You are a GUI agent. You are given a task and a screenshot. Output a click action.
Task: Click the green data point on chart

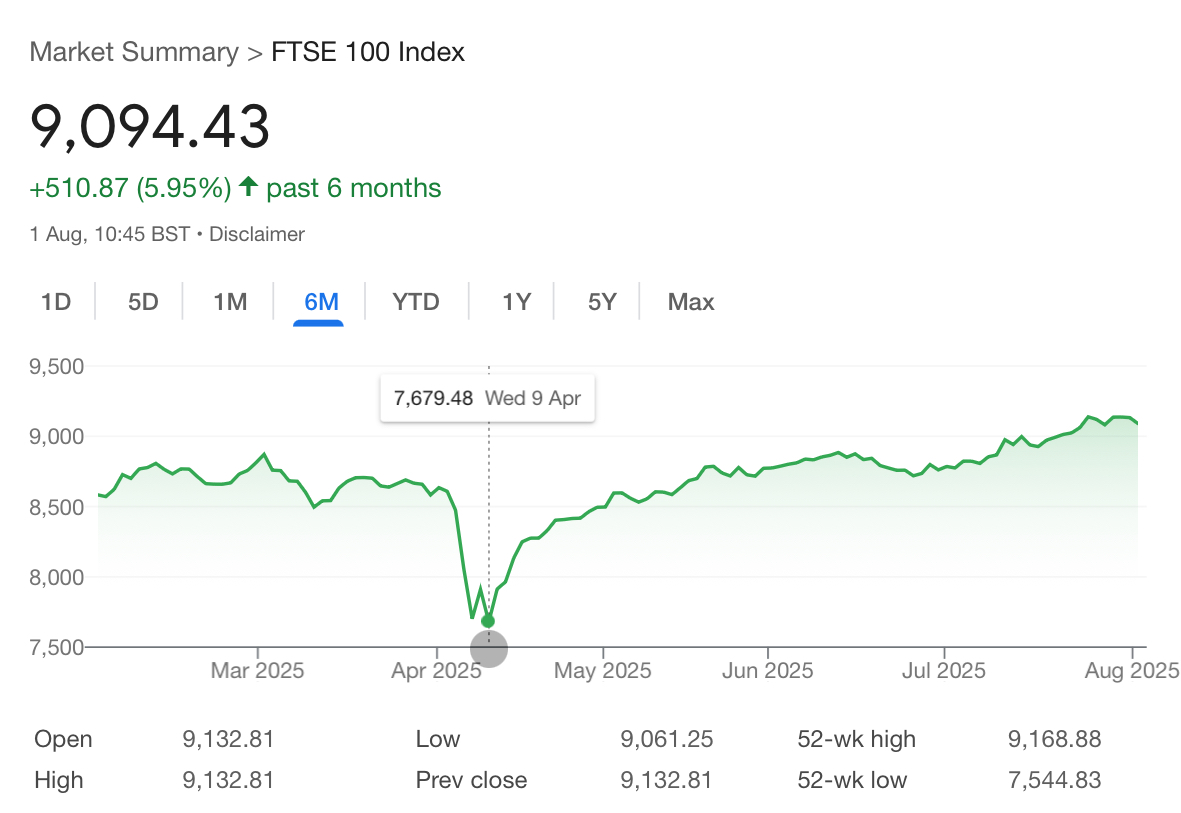click(x=488, y=621)
